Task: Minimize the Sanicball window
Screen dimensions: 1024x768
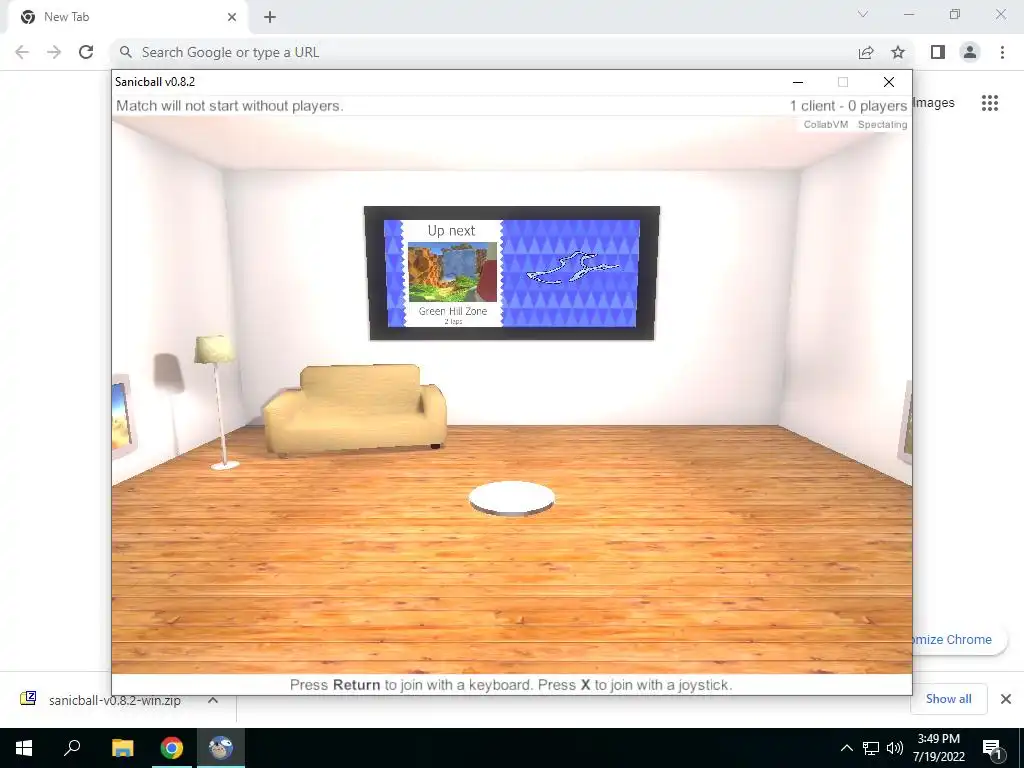Action: click(x=797, y=82)
